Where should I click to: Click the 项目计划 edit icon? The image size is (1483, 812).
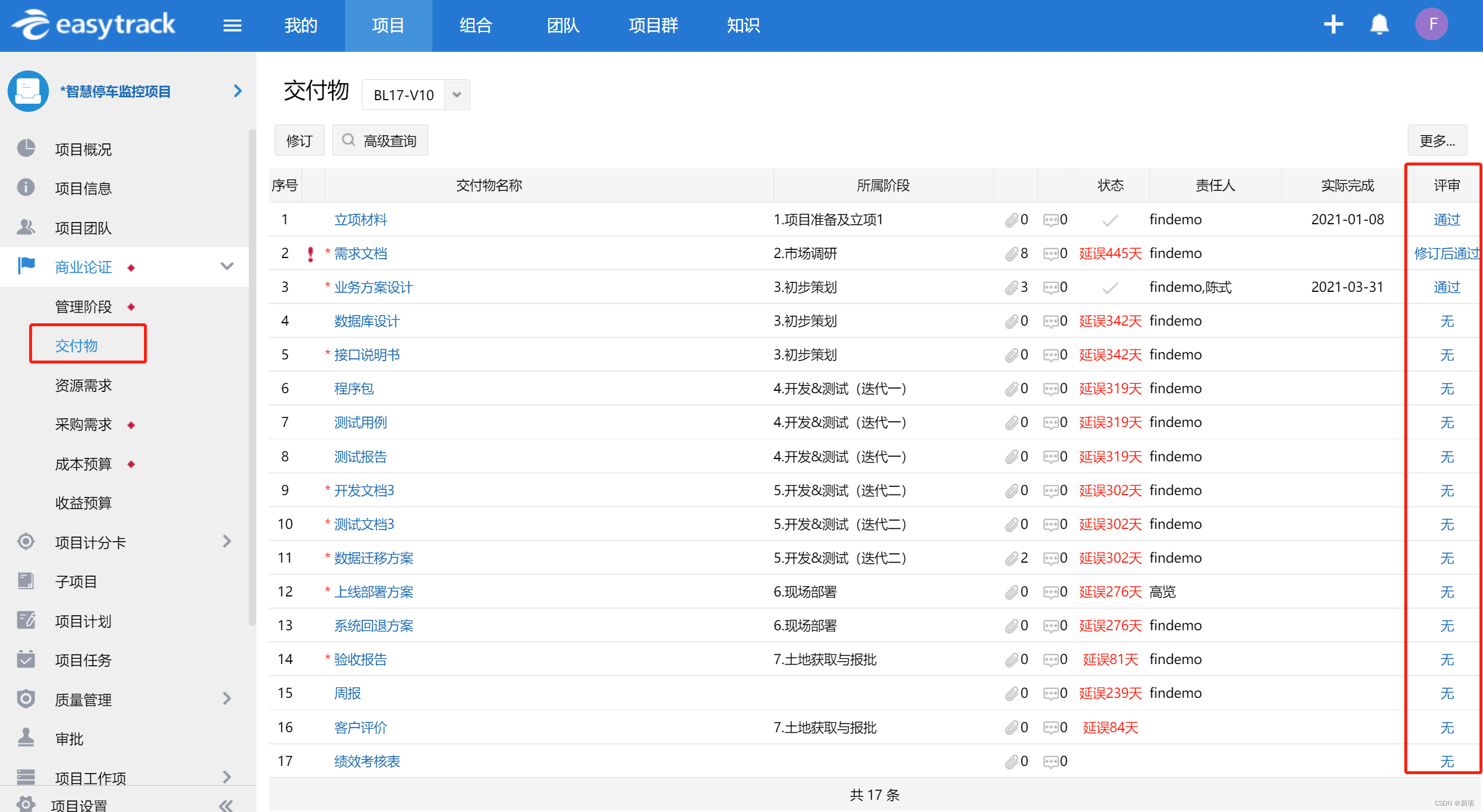point(26,620)
